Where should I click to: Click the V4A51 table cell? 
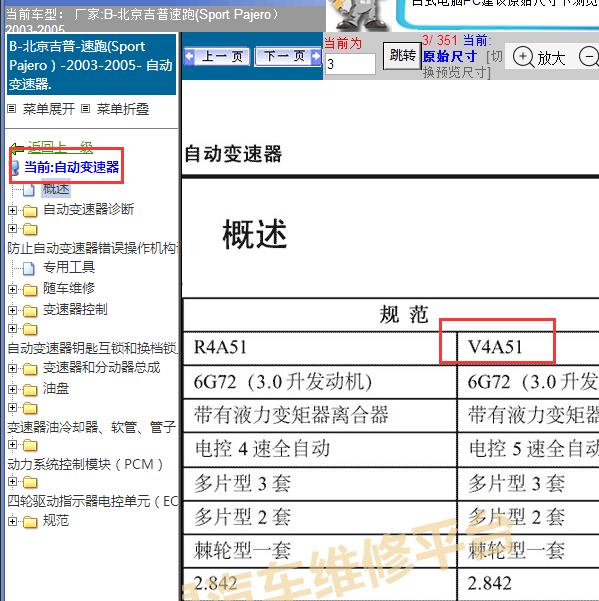click(x=528, y=348)
